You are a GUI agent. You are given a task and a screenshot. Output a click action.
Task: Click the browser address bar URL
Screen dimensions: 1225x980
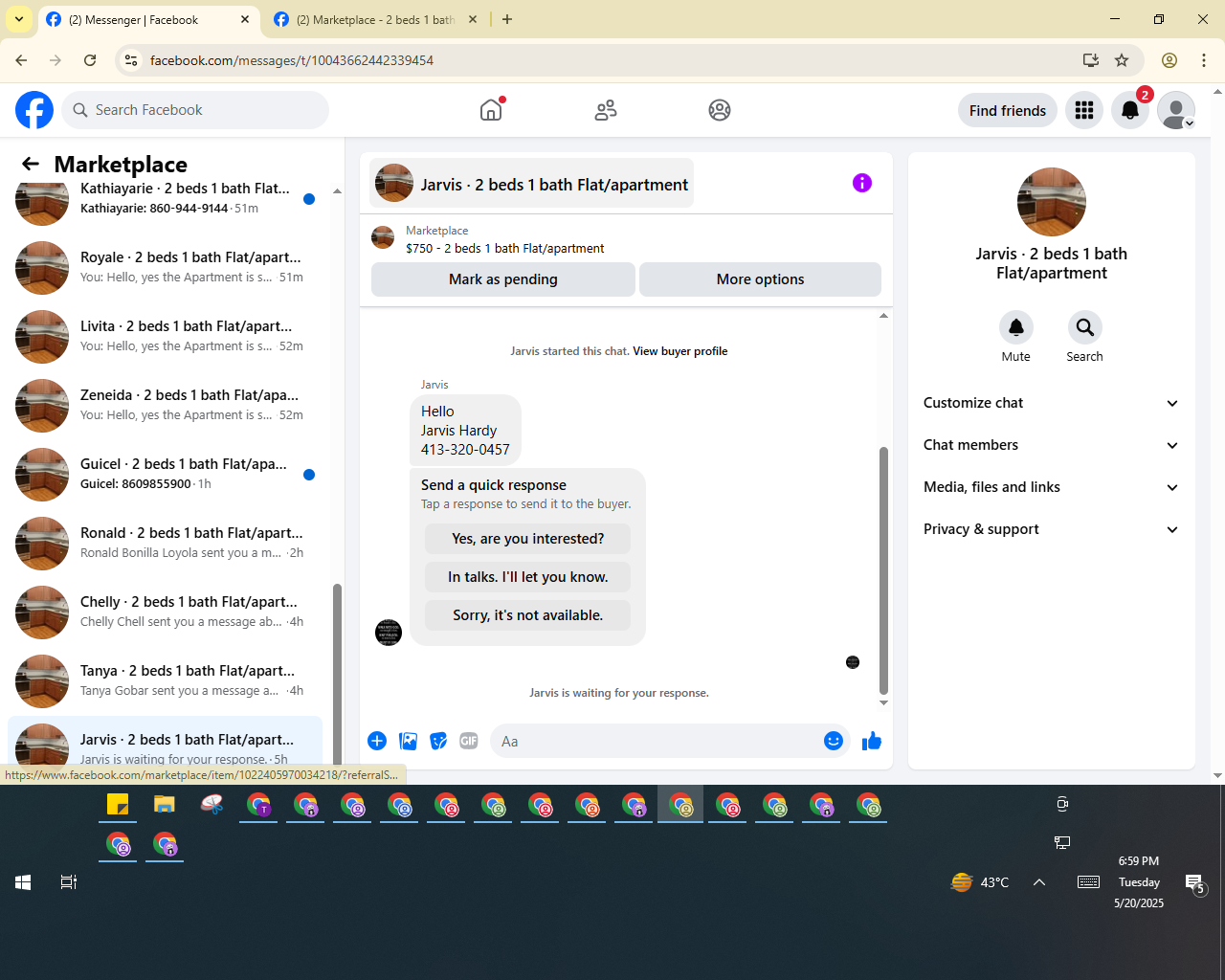292,60
